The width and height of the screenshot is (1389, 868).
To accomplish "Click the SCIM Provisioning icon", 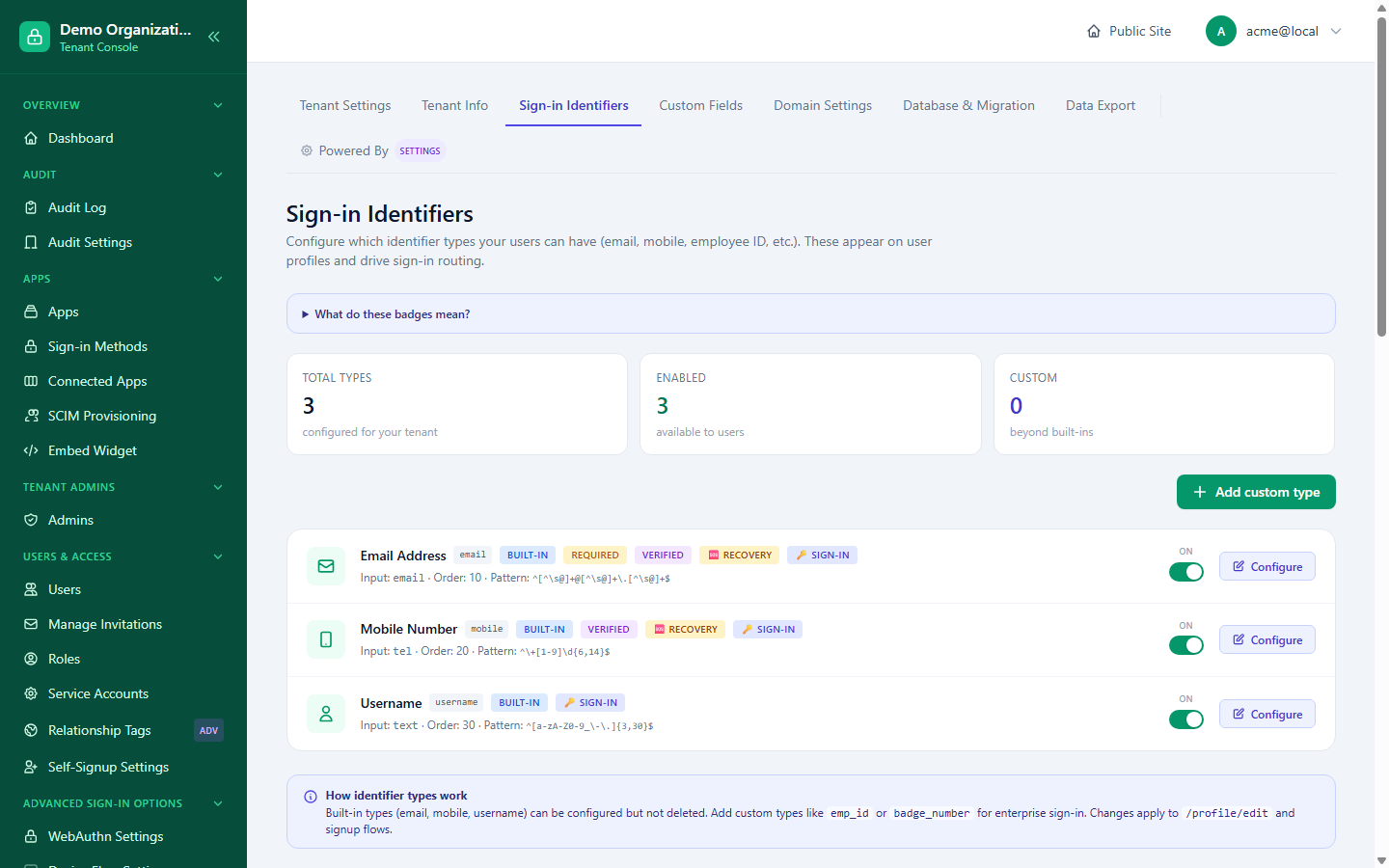I will [31, 416].
